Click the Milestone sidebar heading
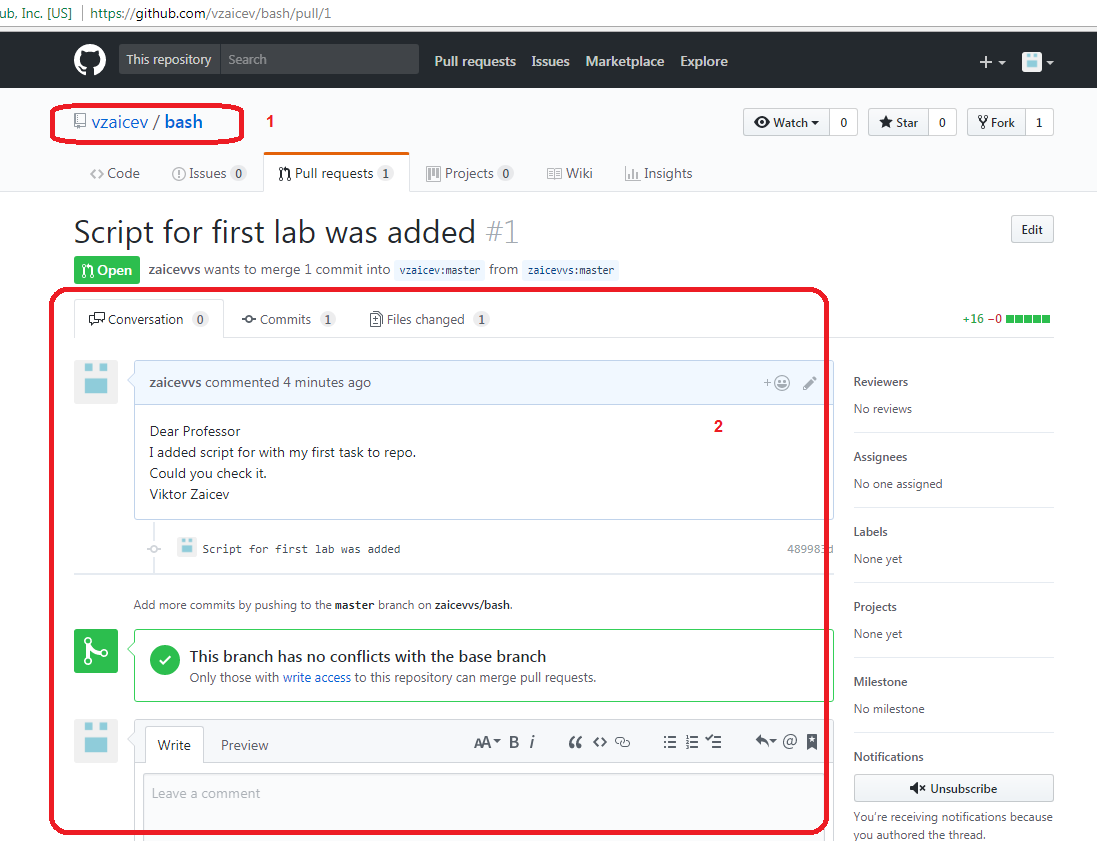The width and height of the screenshot is (1097, 841). [x=880, y=681]
